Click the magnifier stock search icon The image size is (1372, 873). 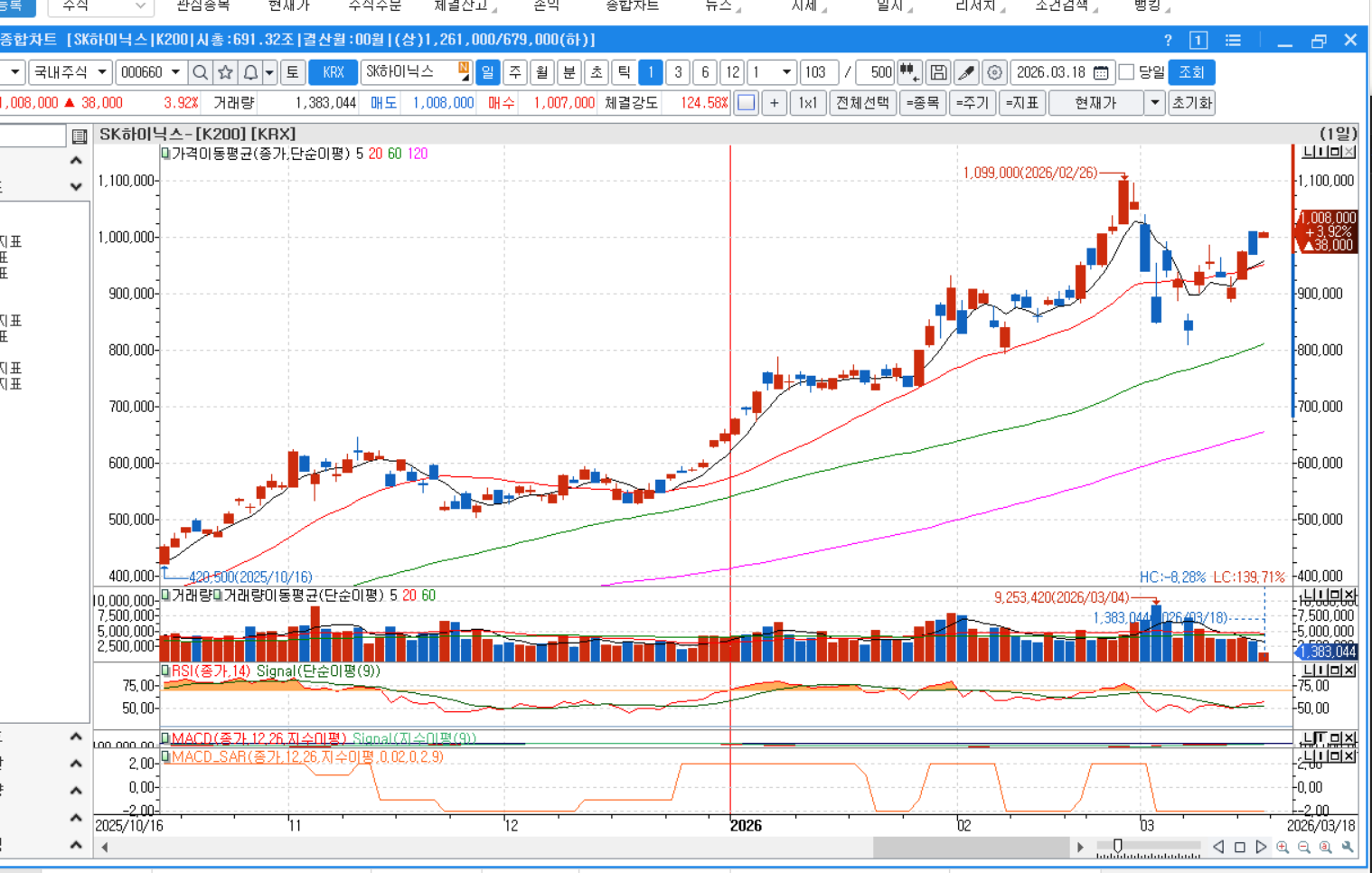(201, 72)
